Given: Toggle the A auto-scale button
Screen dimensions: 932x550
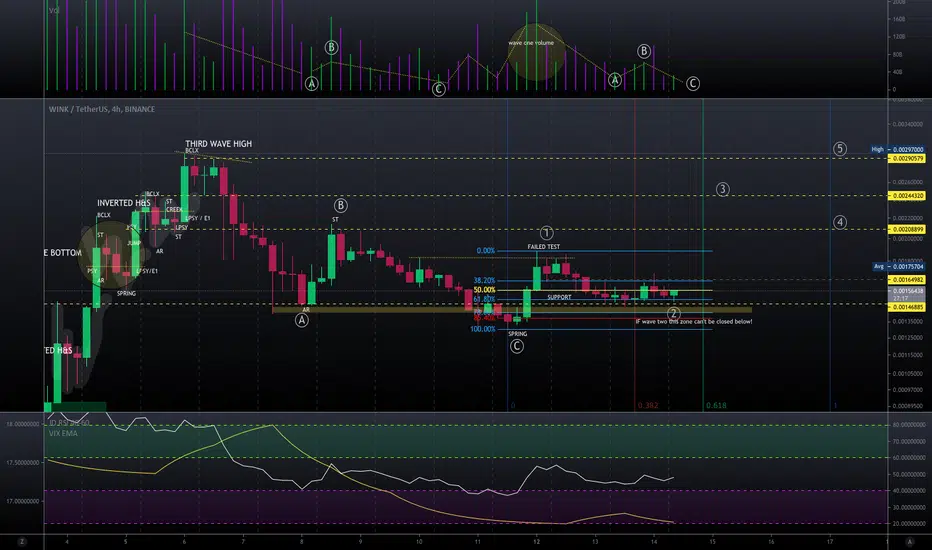Looking at the screenshot, I should click(909, 542).
